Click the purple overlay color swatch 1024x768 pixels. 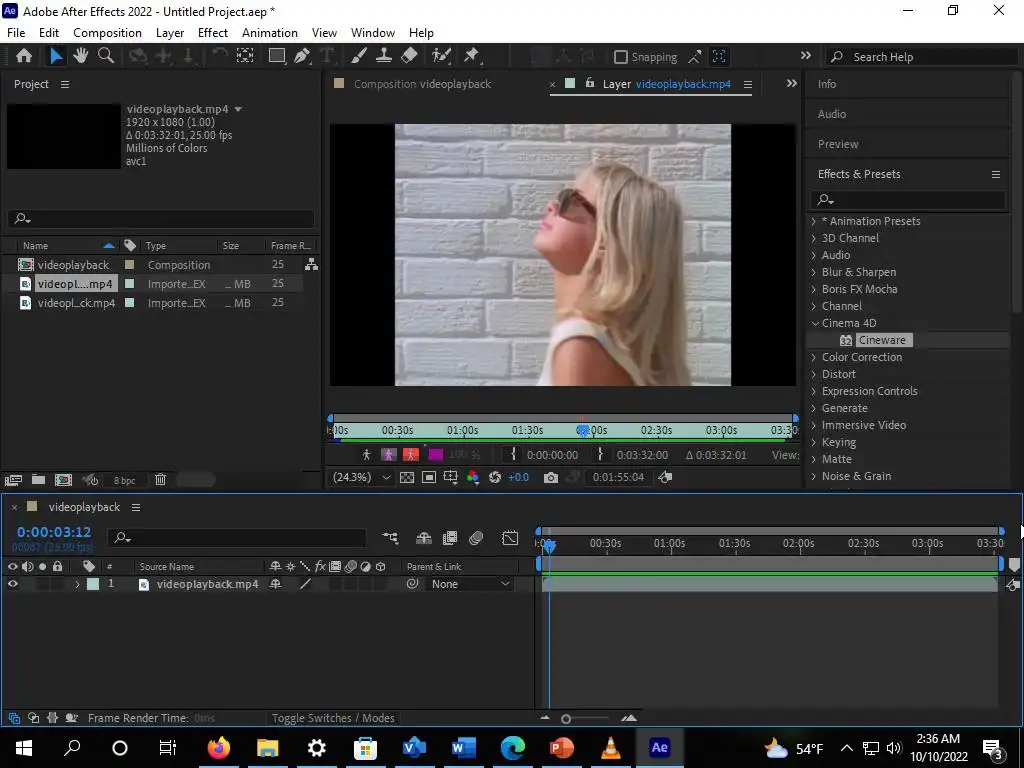(435, 455)
